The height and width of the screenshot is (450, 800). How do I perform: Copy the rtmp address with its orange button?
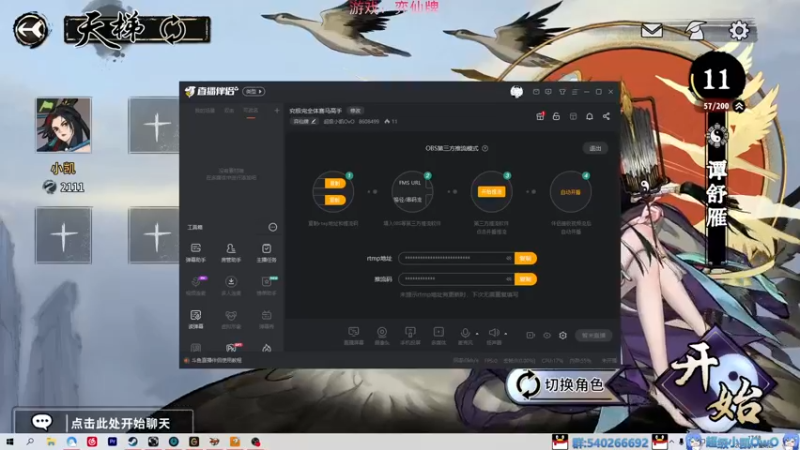525,258
